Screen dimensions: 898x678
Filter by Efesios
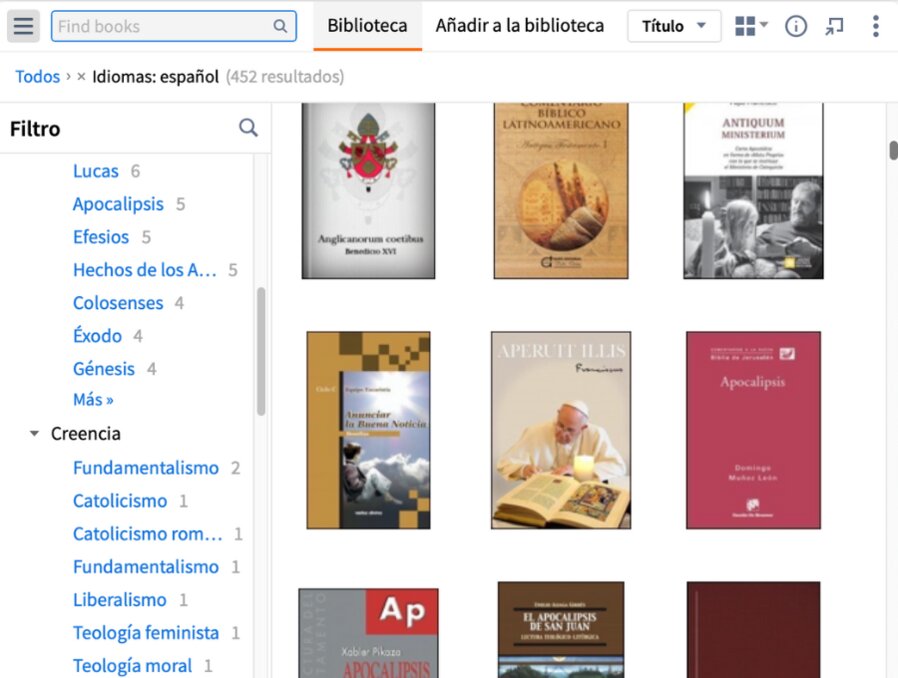pos(101,236)
